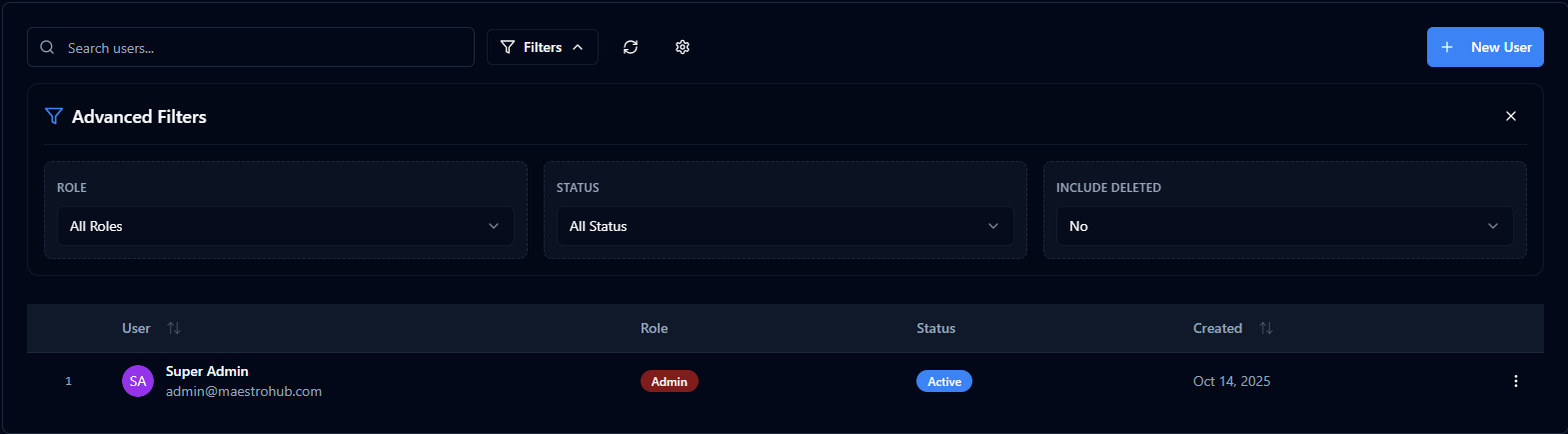The image size is (1568, 434).
Task: Collapse the Filters toggle button
Action: point(542,47)
